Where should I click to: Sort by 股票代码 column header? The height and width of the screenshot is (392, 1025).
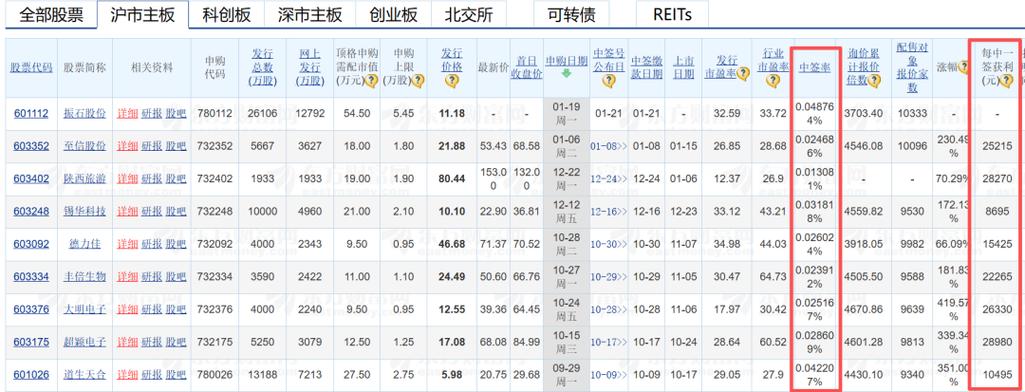31,67
